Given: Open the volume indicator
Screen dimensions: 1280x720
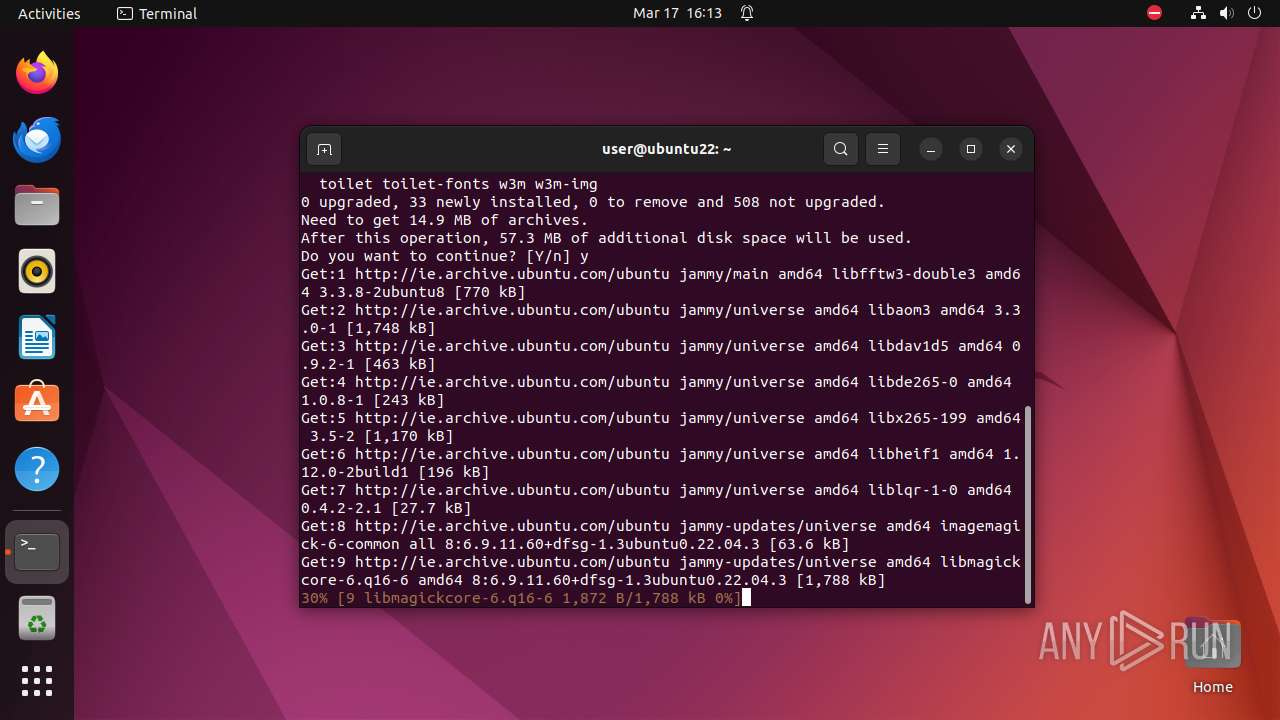Looking at the screenshot, I should pyautogui.click(x=1226, y=13).
